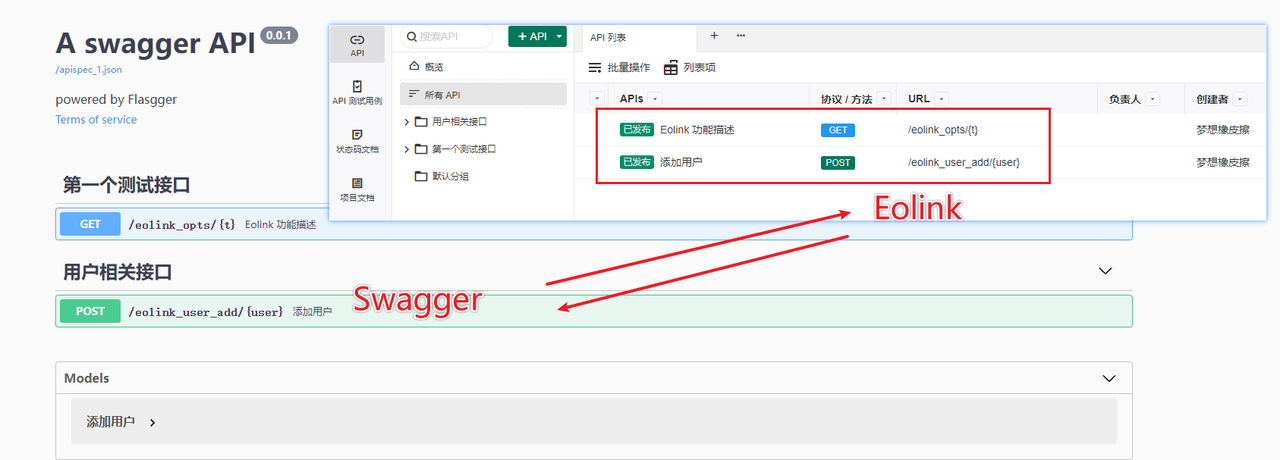The width and height of the screenshot is (1280, 460).
Task: Open the 添加用户 API row in Eolink
Action: [681, 162]
